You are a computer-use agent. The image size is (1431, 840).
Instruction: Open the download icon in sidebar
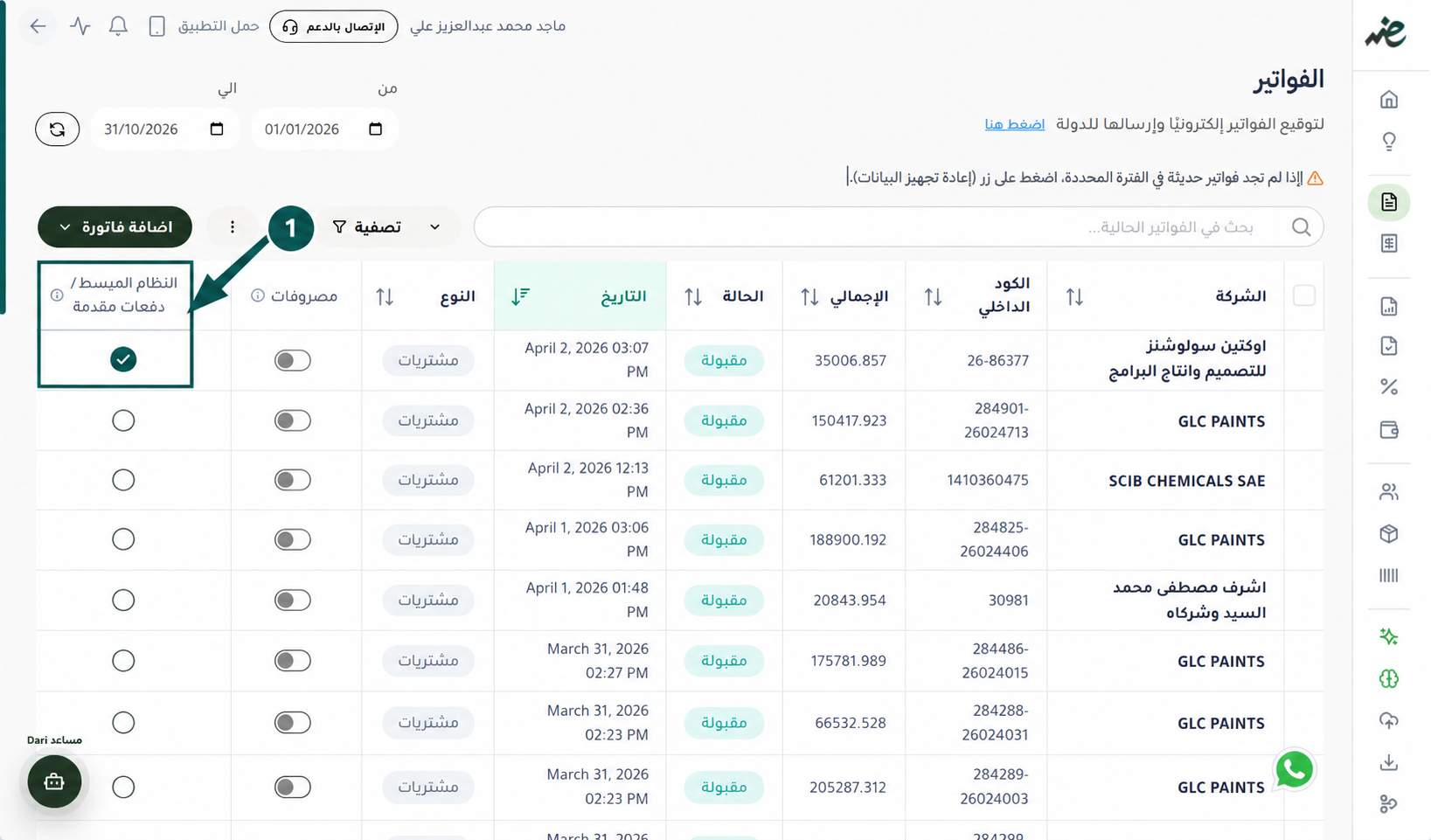pyautogui.click(x=1388, y=763)
